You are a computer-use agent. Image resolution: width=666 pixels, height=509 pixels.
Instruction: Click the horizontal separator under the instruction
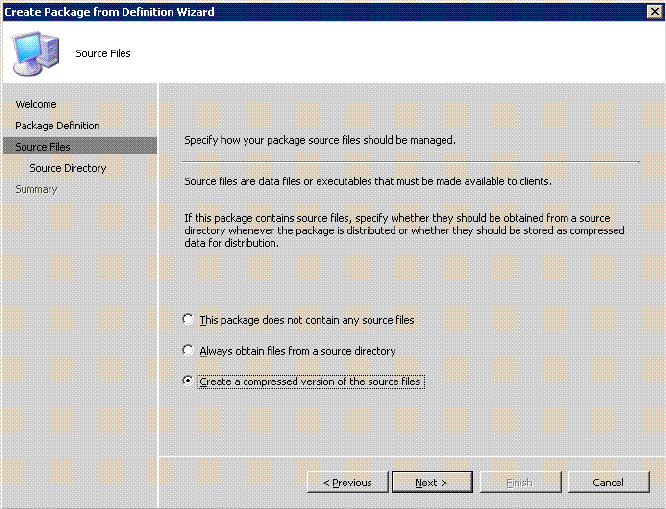coord(410,161)
